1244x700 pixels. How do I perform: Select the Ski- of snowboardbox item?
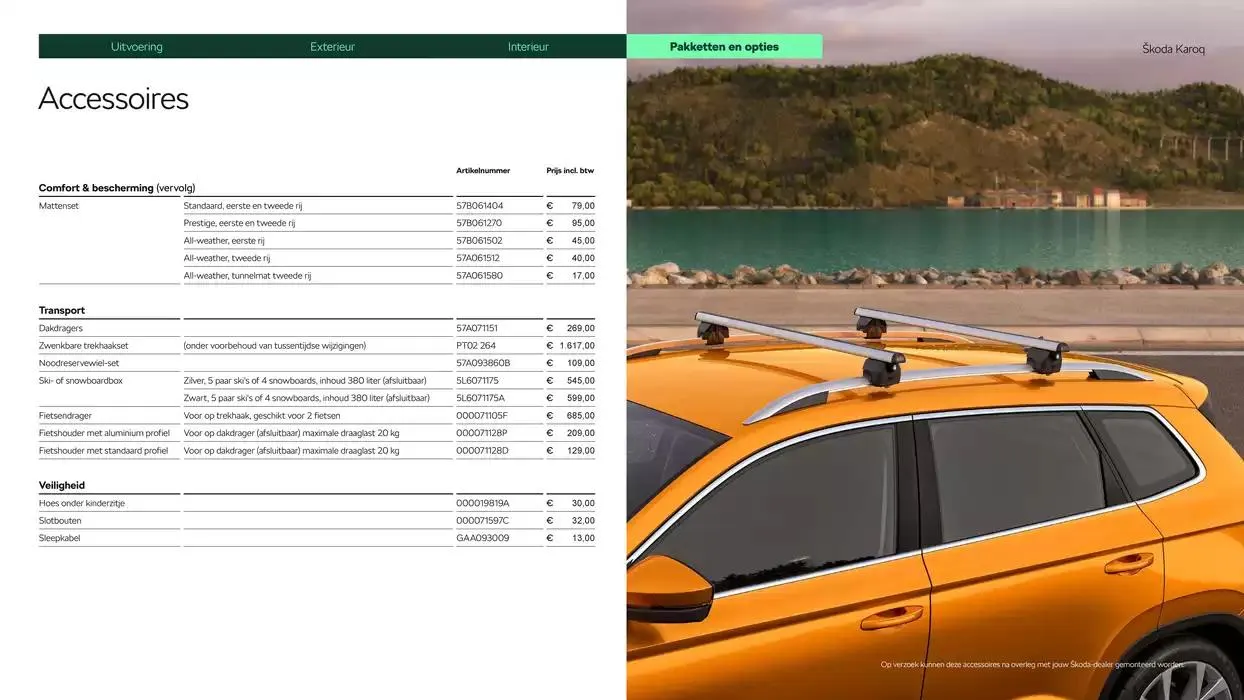click(81, 381)
